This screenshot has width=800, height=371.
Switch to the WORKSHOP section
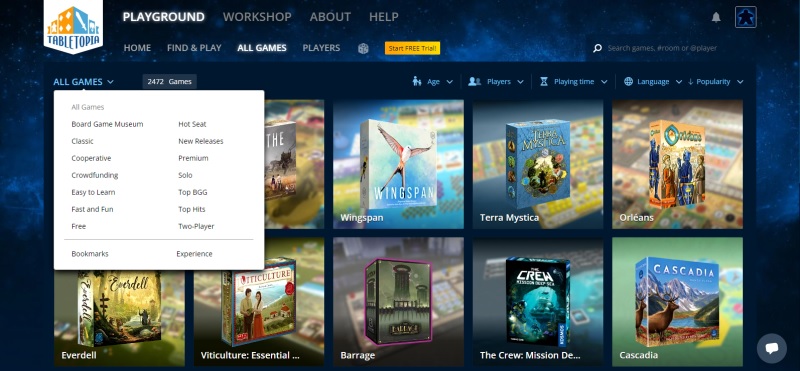pyautogui.click(x=257, y=17)
